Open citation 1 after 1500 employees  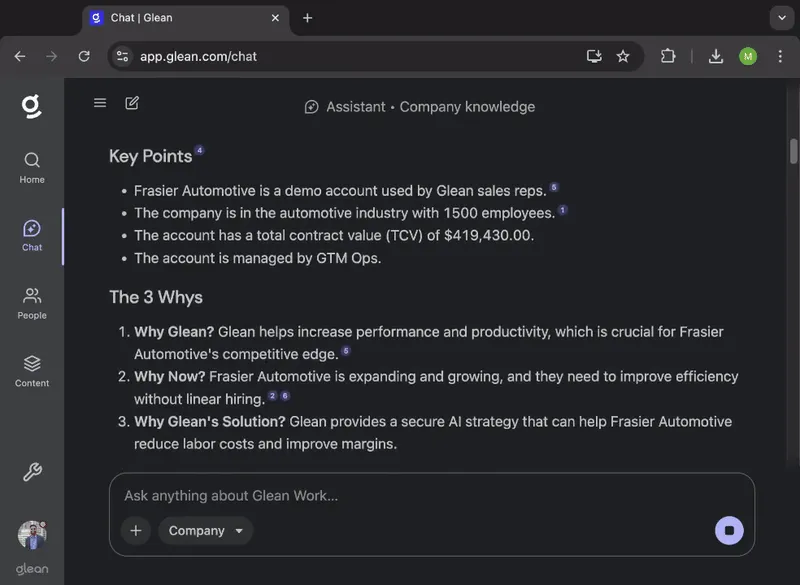(x=563, y=210)
